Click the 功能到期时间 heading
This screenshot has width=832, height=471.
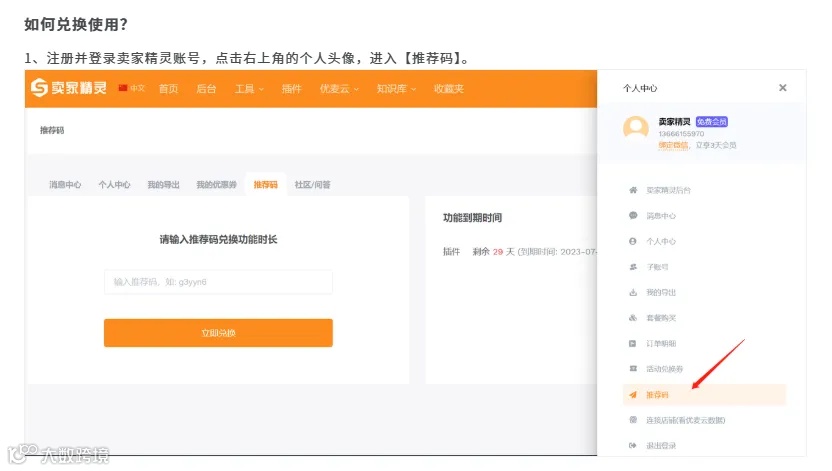[x=472, y=217]
